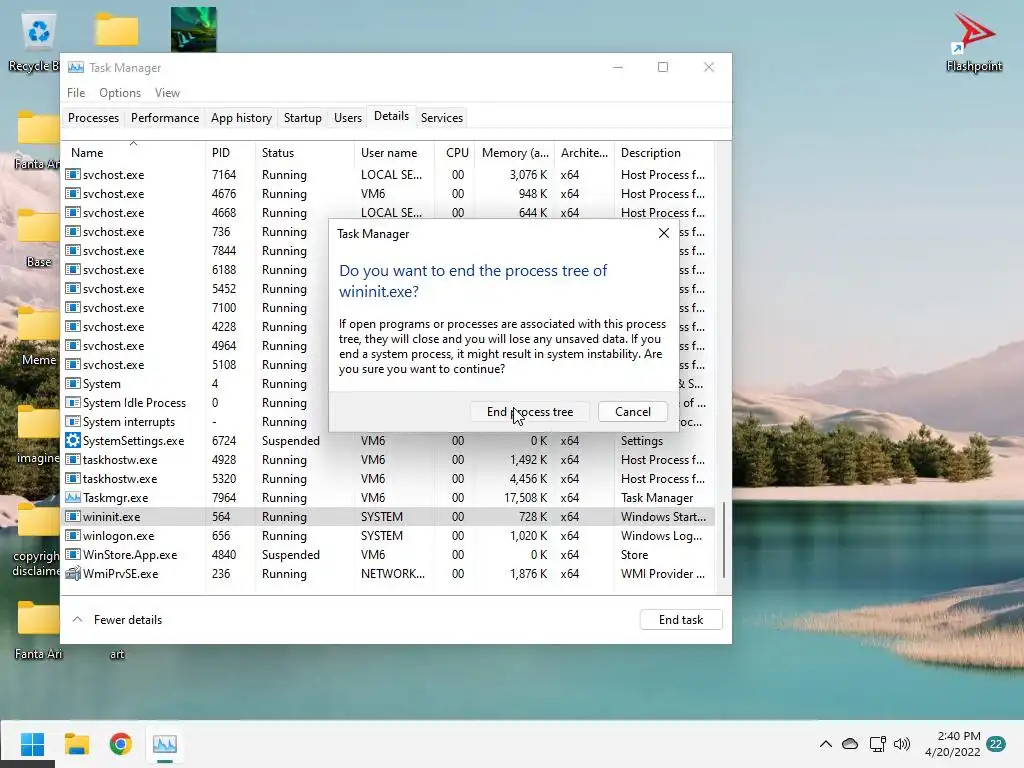
Task: Click the WmiPrvSE.exe process icon
Action: click(72, 573)
